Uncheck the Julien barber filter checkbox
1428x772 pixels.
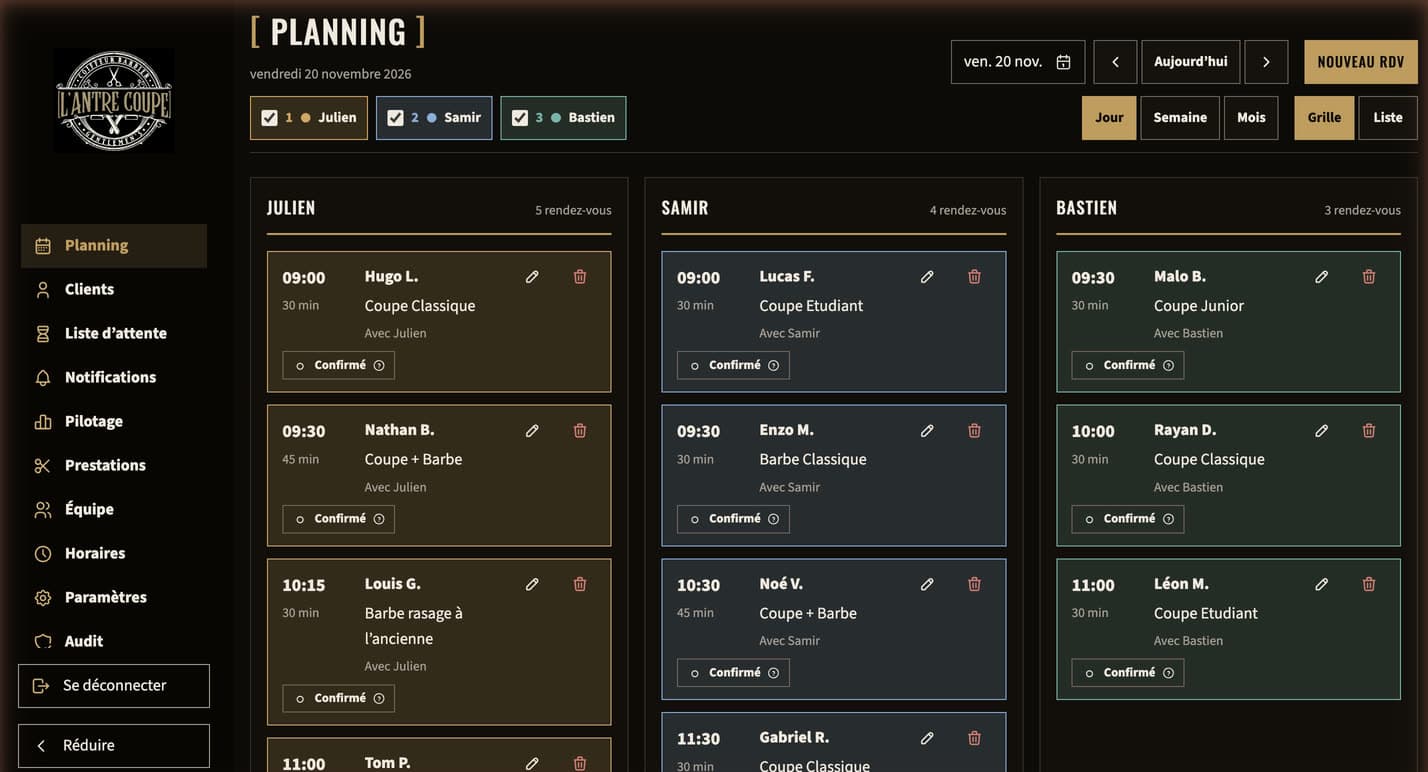(269, 118)
